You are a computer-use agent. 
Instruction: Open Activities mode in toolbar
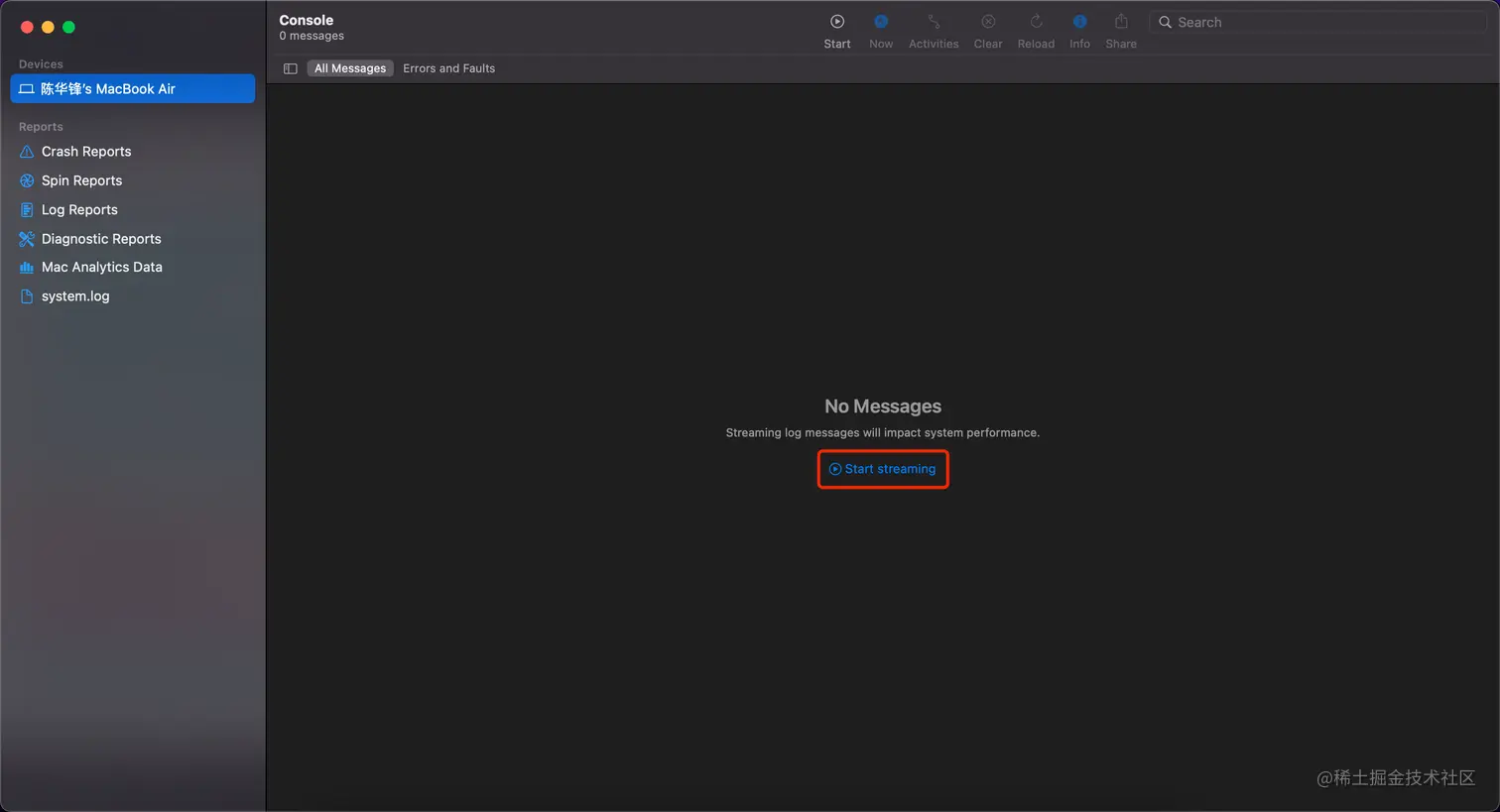click(x=934, y=31)
